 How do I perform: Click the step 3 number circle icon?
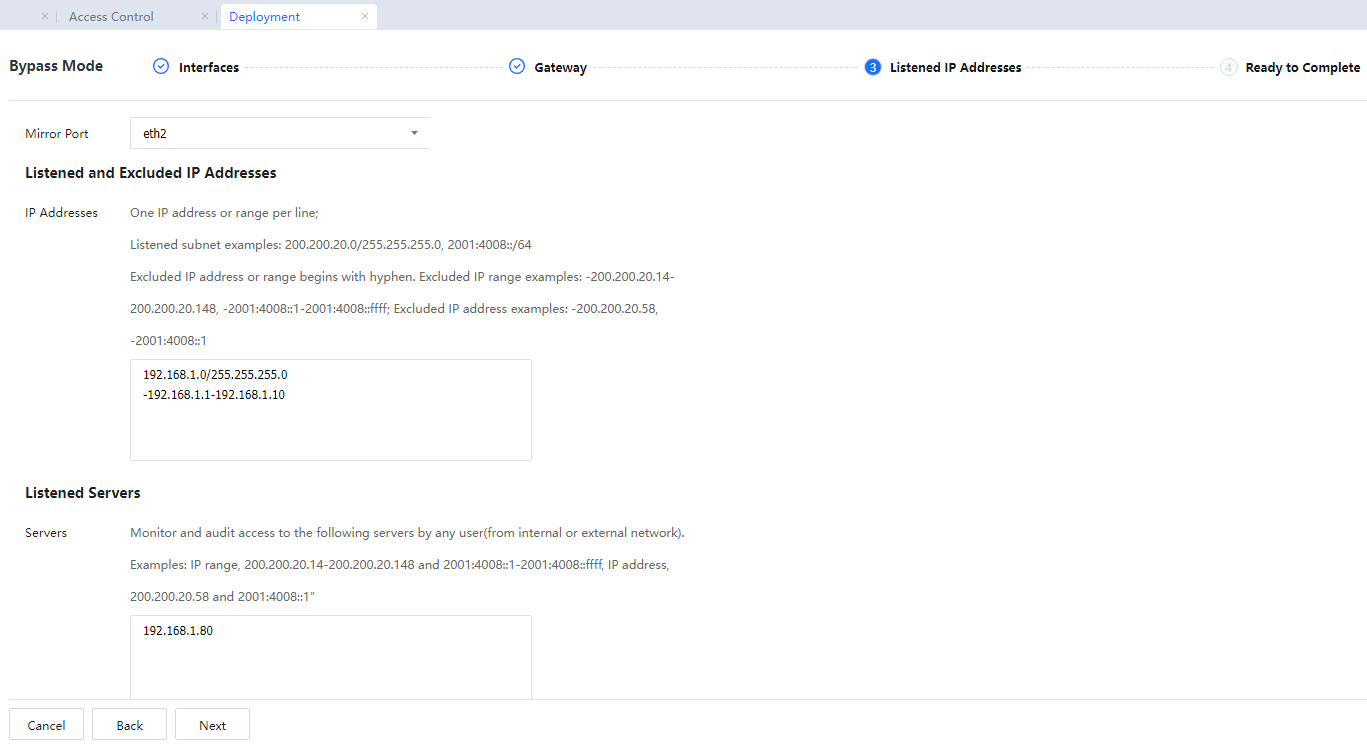point(873,67)
